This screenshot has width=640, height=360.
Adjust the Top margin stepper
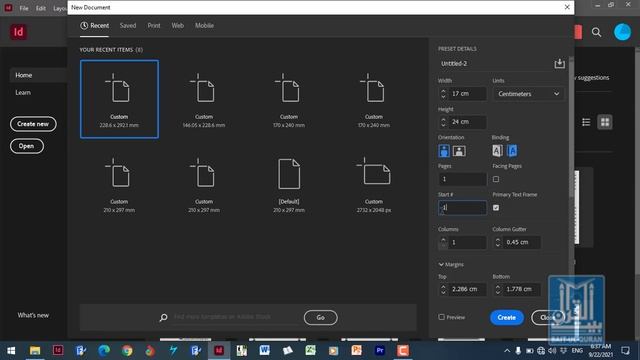point(443,289)
